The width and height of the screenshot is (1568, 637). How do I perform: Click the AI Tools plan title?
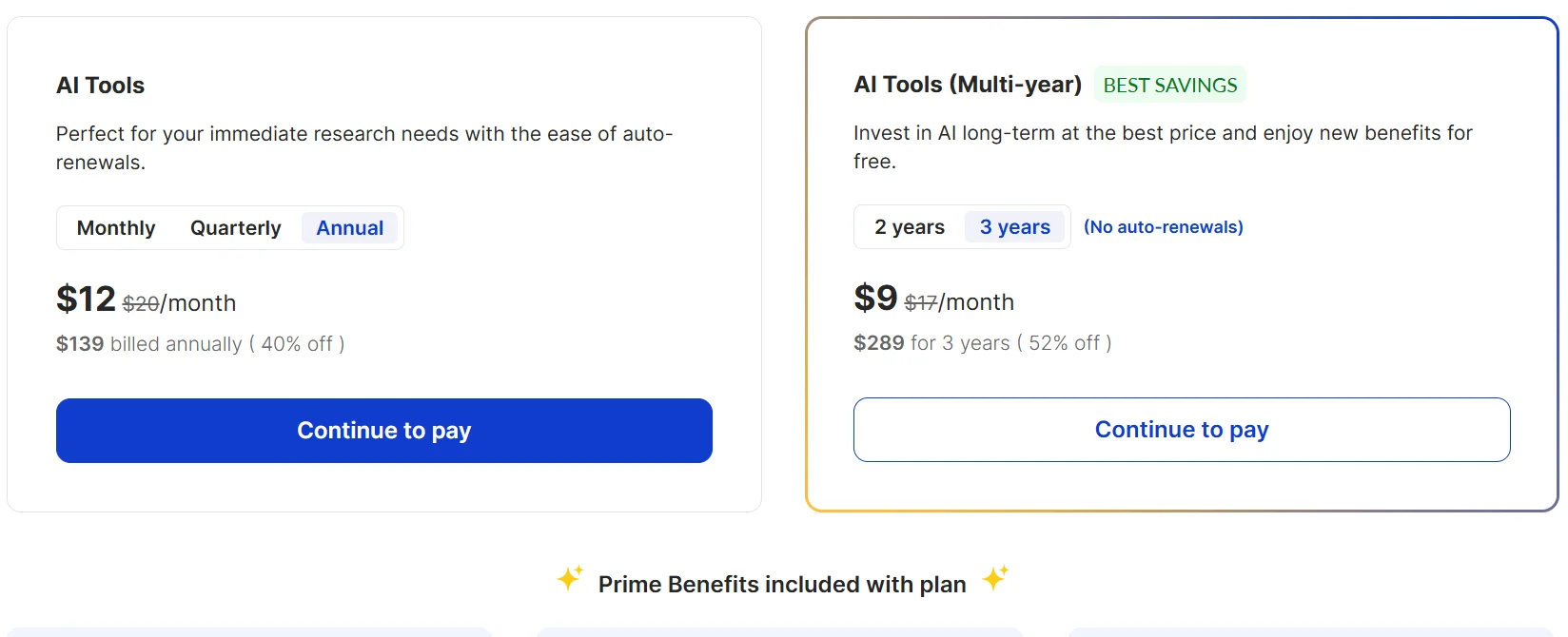(x=101, y=86)
